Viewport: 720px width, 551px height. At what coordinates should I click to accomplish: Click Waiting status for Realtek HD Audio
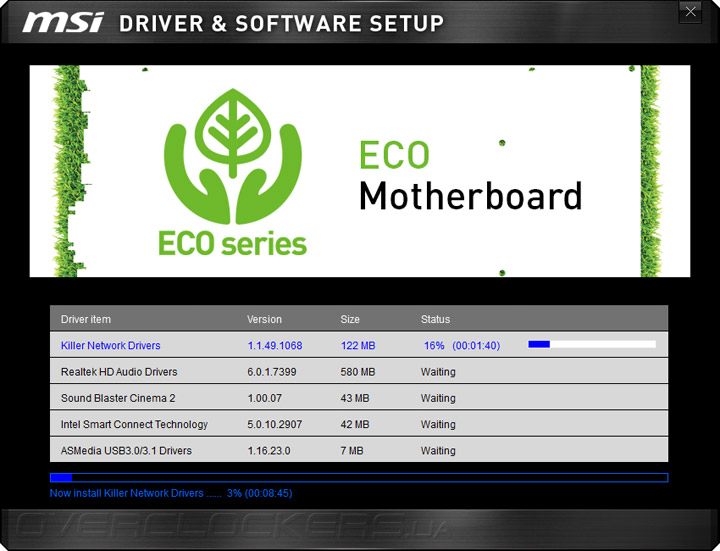438,371
